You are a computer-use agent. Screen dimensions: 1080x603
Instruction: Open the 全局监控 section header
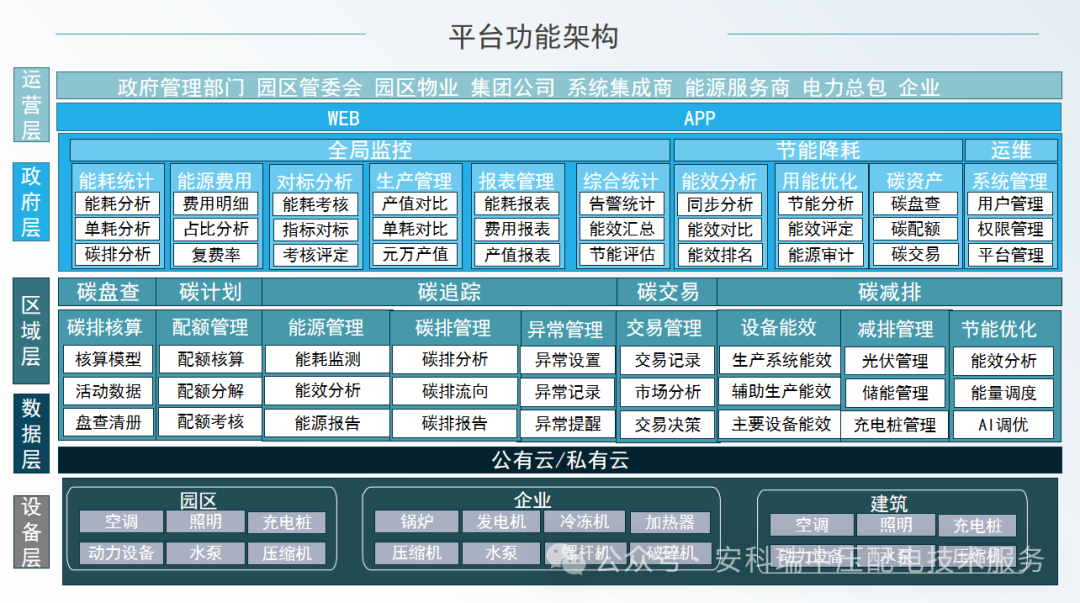tap(369, 151)
